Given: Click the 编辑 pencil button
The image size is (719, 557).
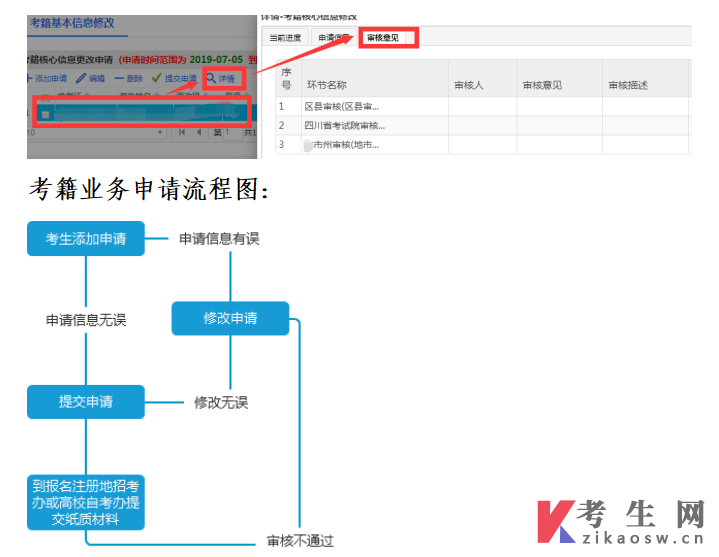Looking at the screenshot, I should (x=90, y=78).
